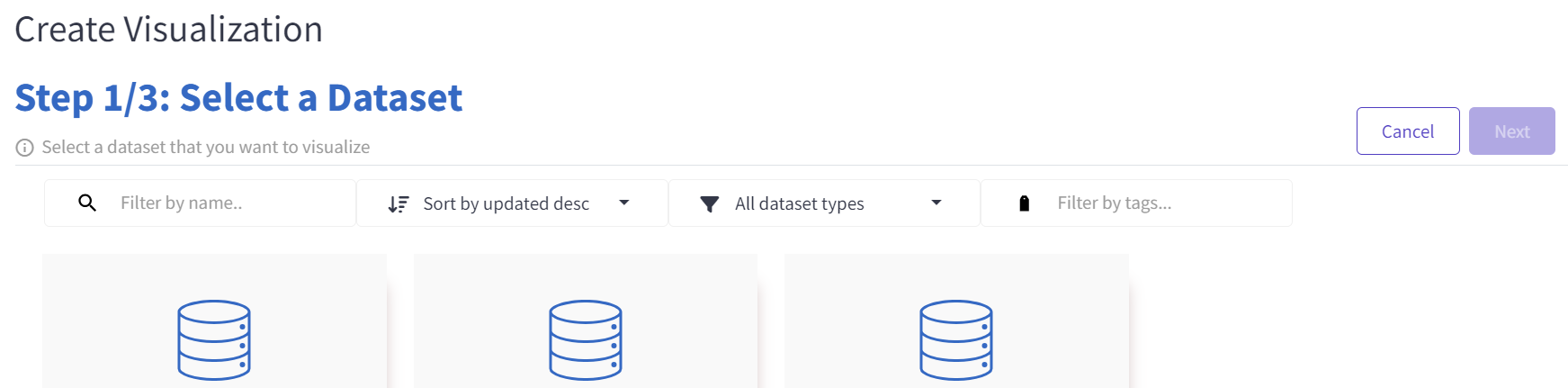This screenshot has width=1568, height=388.
Task: Select the middle dataset database icon
Action: tap(586, 339)
